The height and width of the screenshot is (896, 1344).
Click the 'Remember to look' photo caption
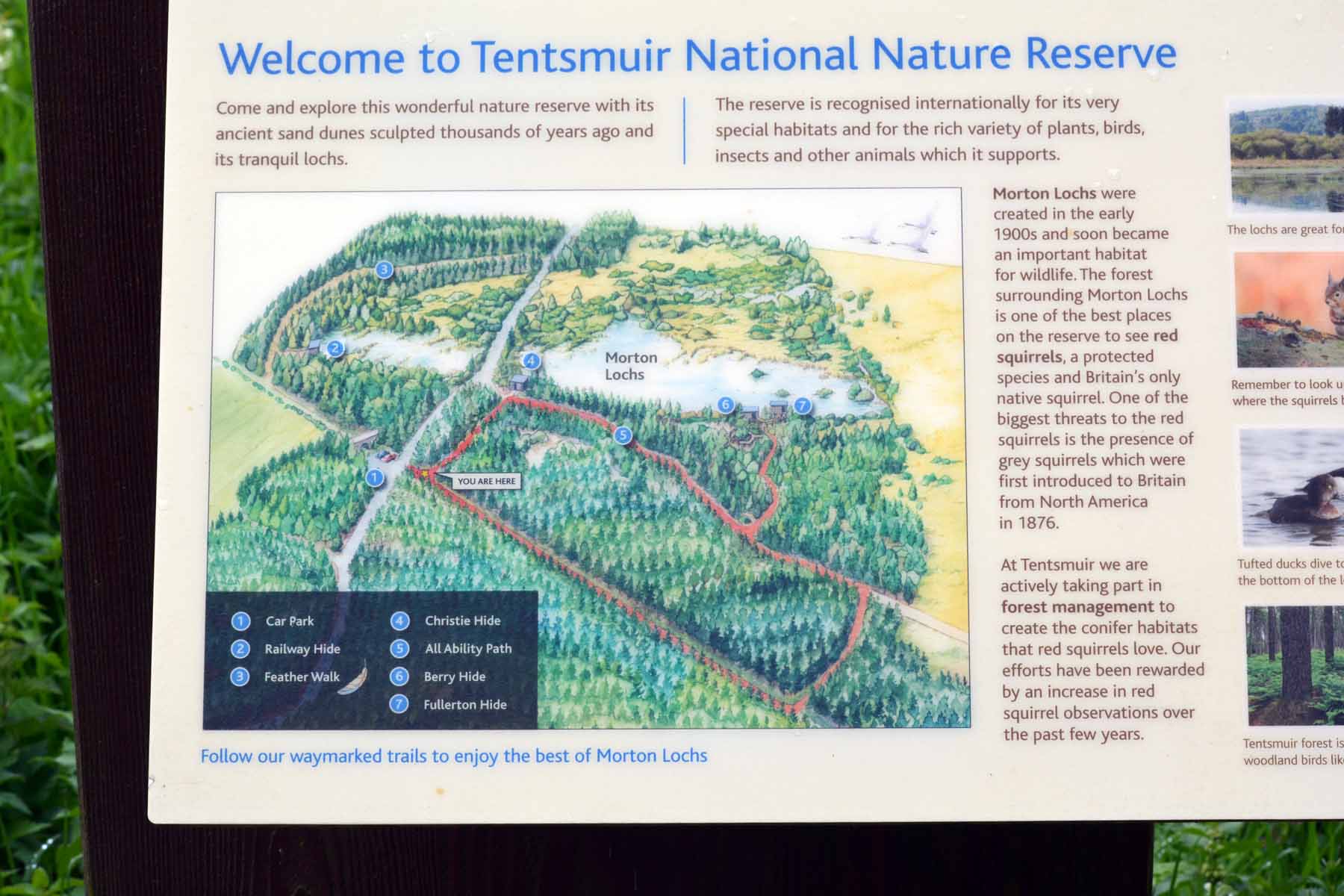click(x=1288, y=393)
